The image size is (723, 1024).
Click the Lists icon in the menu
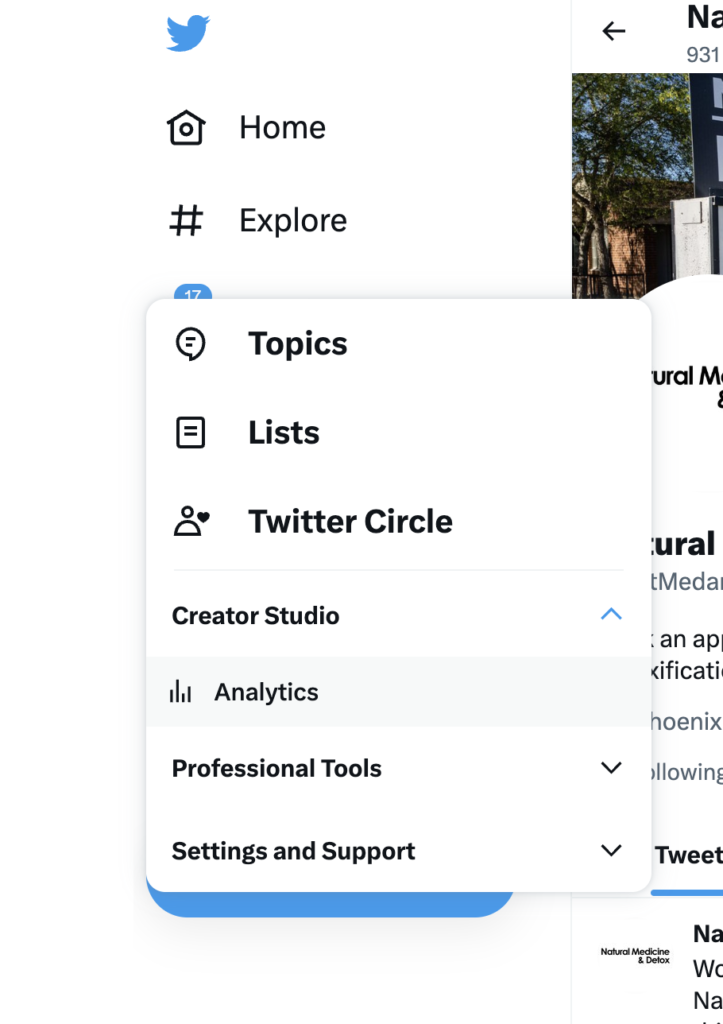point(191,432)
